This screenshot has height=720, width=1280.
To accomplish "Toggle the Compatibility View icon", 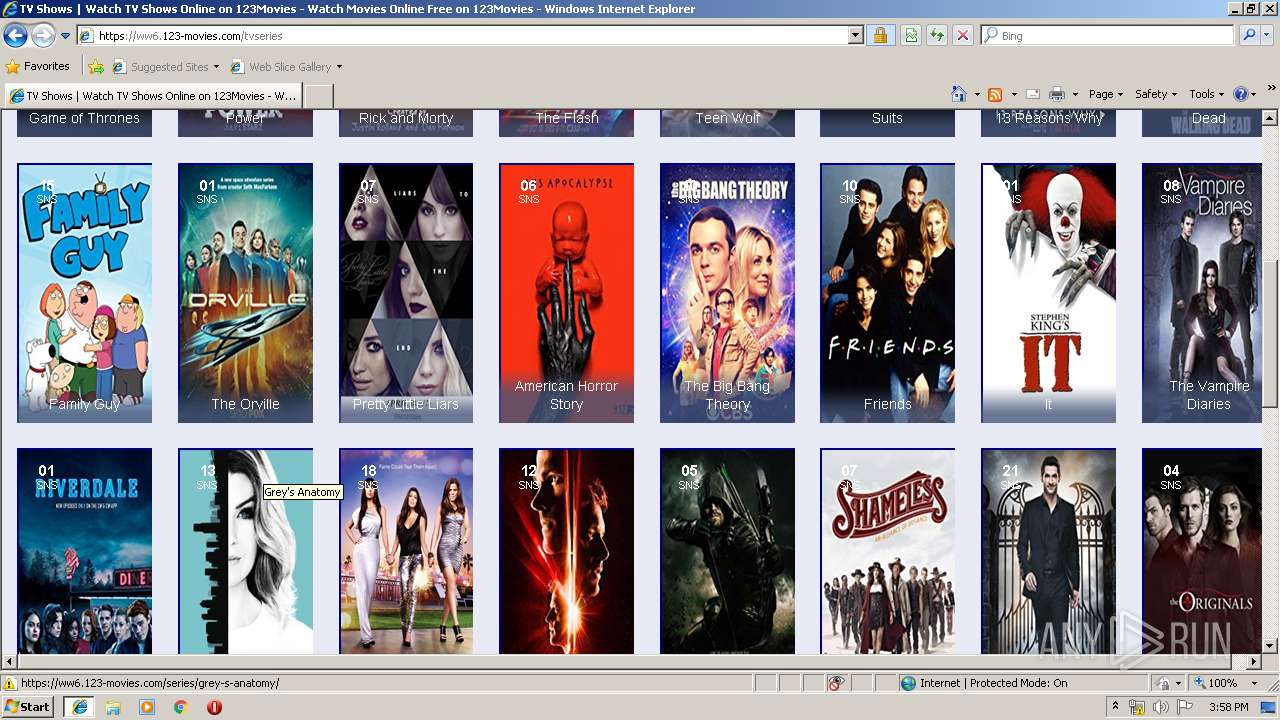I will [x=911, y=35].
